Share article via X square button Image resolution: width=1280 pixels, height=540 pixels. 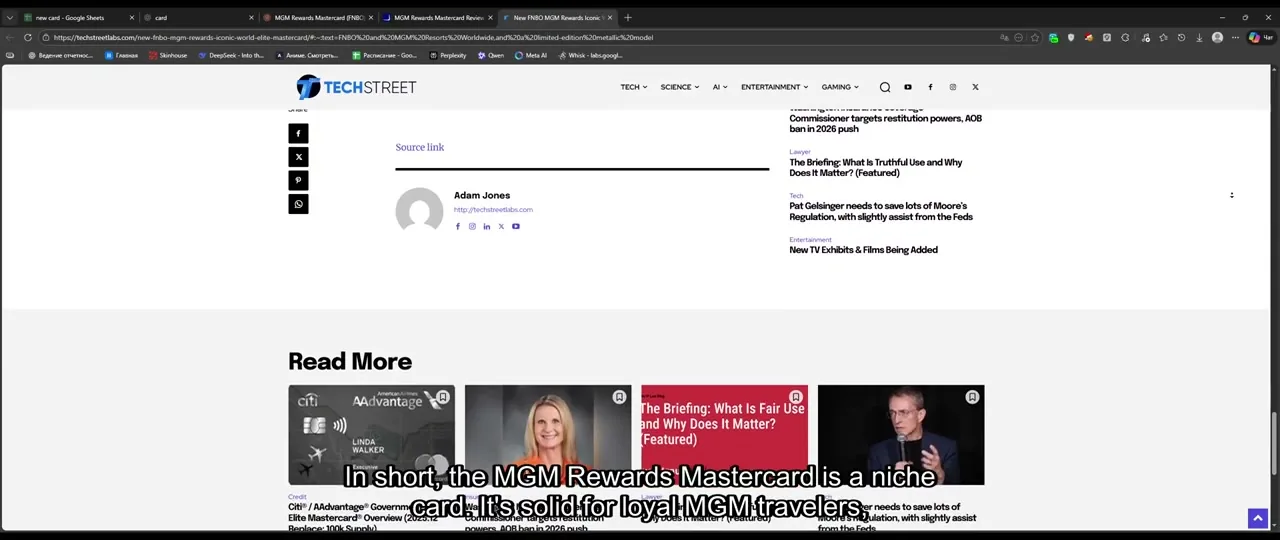click(298, 157)
